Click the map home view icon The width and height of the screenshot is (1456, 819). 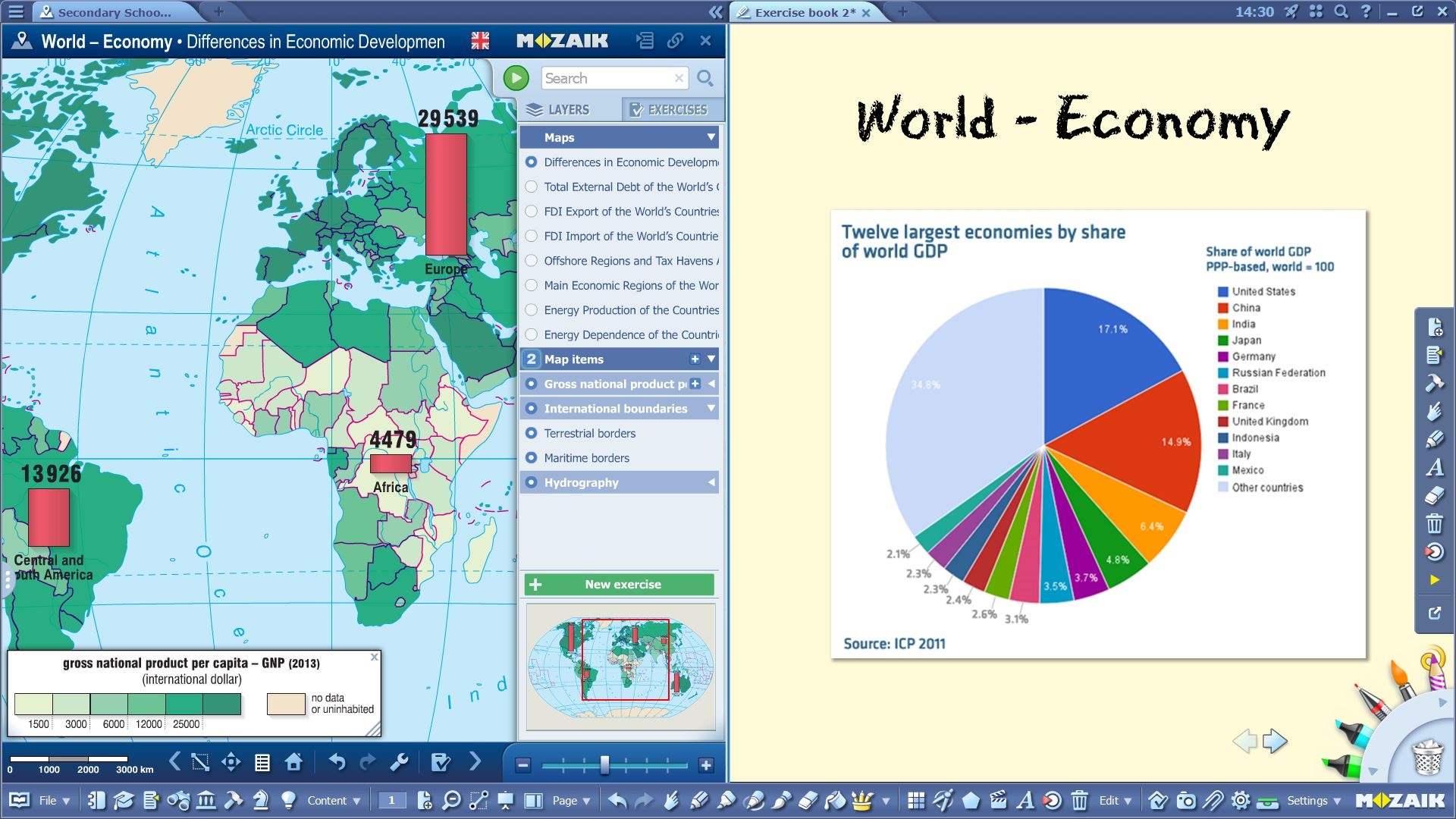pyautogui.click(x=293, y=762)
